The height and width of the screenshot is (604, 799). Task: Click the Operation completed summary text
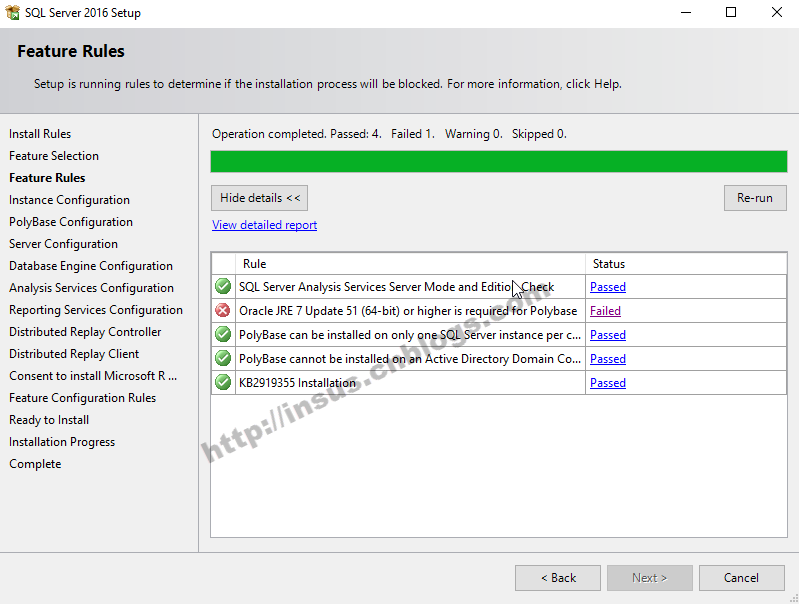[x=389, y=134]
